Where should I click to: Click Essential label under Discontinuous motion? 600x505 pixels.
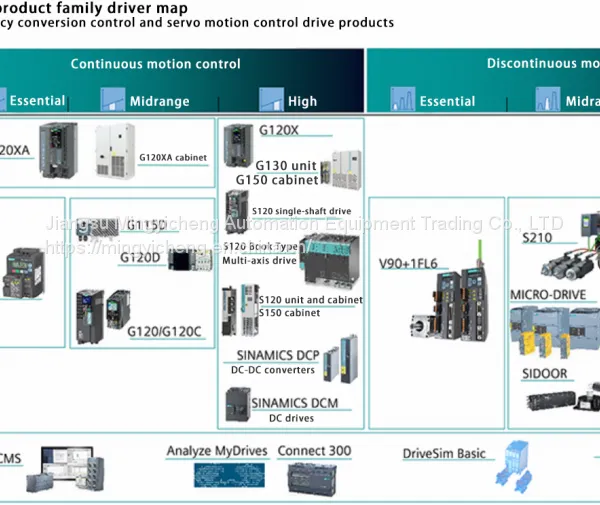(x=447, y=101)
